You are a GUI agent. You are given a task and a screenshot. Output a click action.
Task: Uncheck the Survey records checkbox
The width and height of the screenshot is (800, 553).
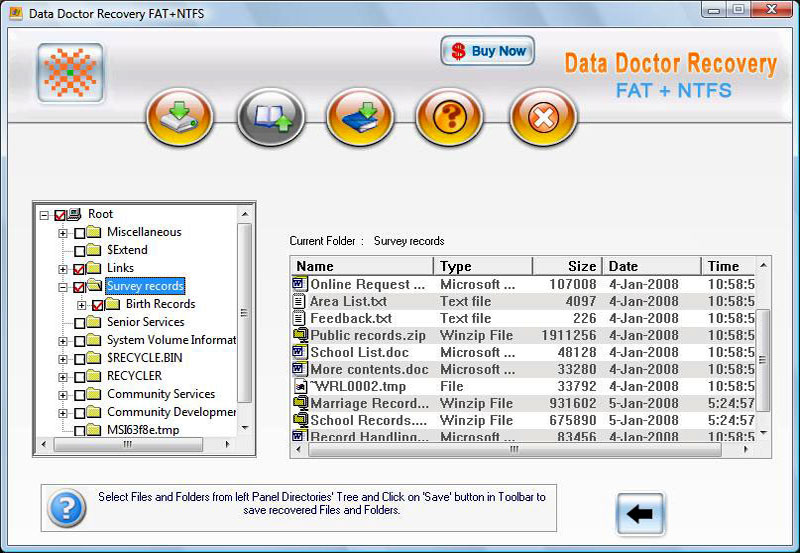pos(79,287)
